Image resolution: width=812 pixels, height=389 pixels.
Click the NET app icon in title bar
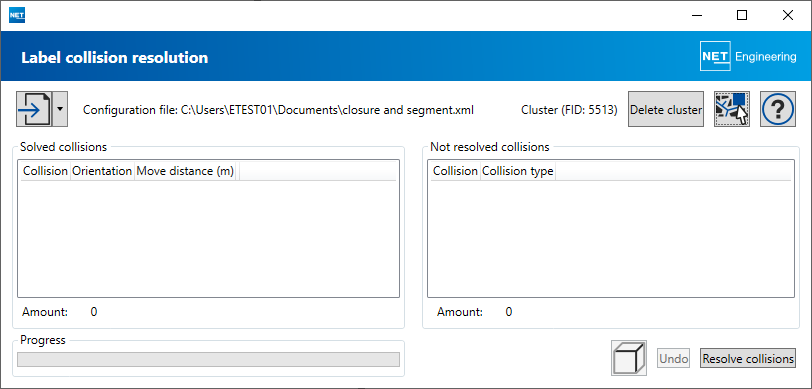click(17, 16)
